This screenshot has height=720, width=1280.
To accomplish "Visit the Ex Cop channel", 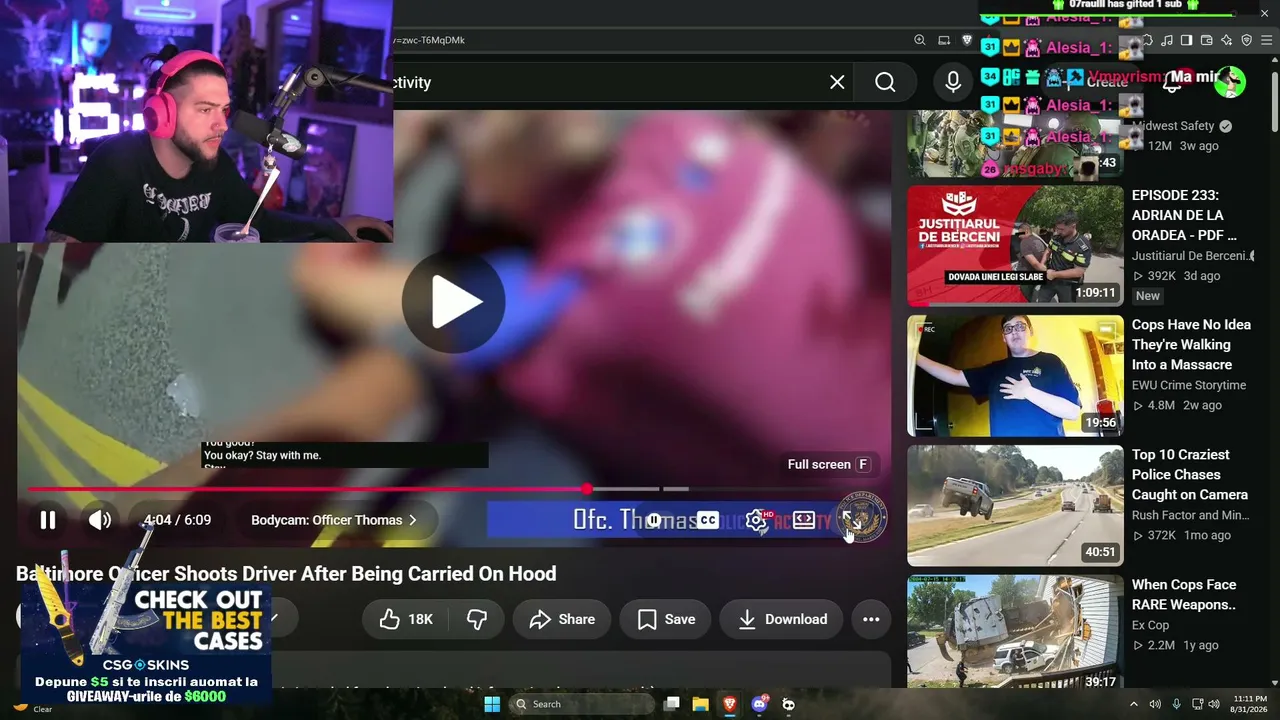I will pos(1150,625).
